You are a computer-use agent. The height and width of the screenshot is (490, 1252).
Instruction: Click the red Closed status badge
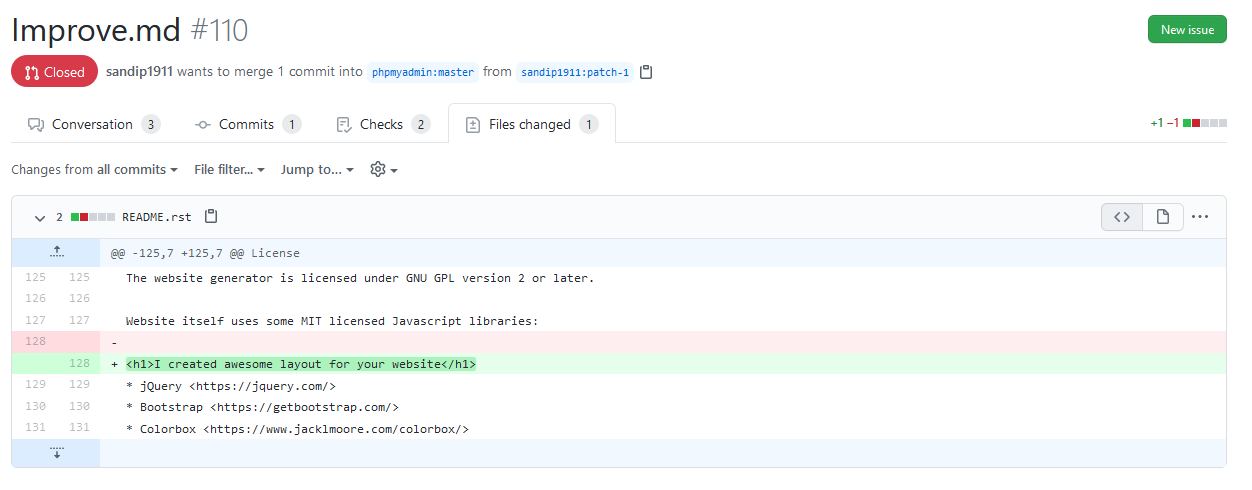click(55, 72)
